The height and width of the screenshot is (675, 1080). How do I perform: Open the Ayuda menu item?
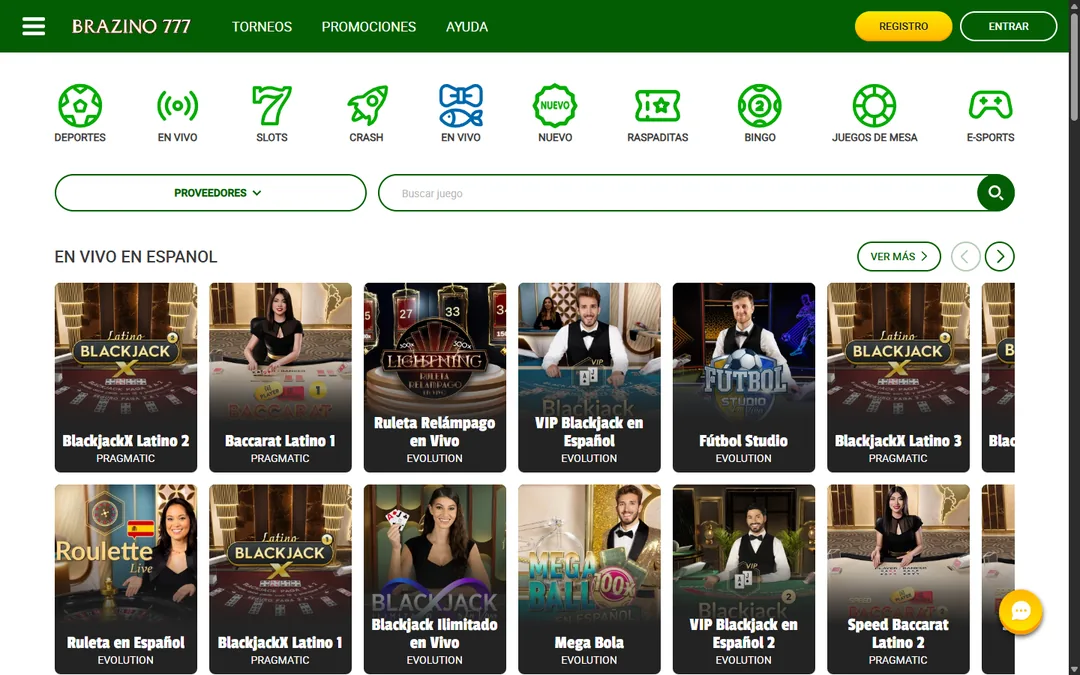pyautogui.click(x=466, y=27)
